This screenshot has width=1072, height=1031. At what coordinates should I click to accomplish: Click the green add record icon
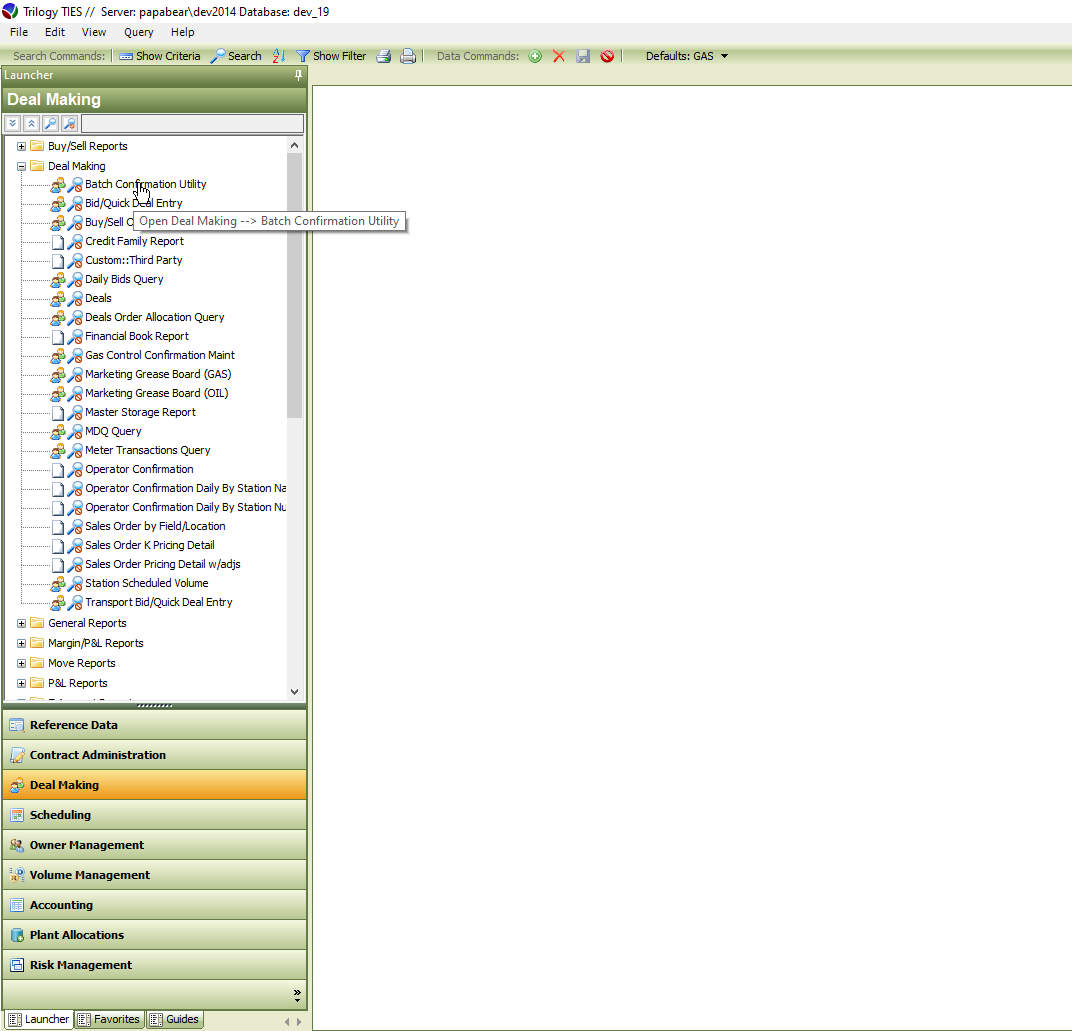pos(535,56)
